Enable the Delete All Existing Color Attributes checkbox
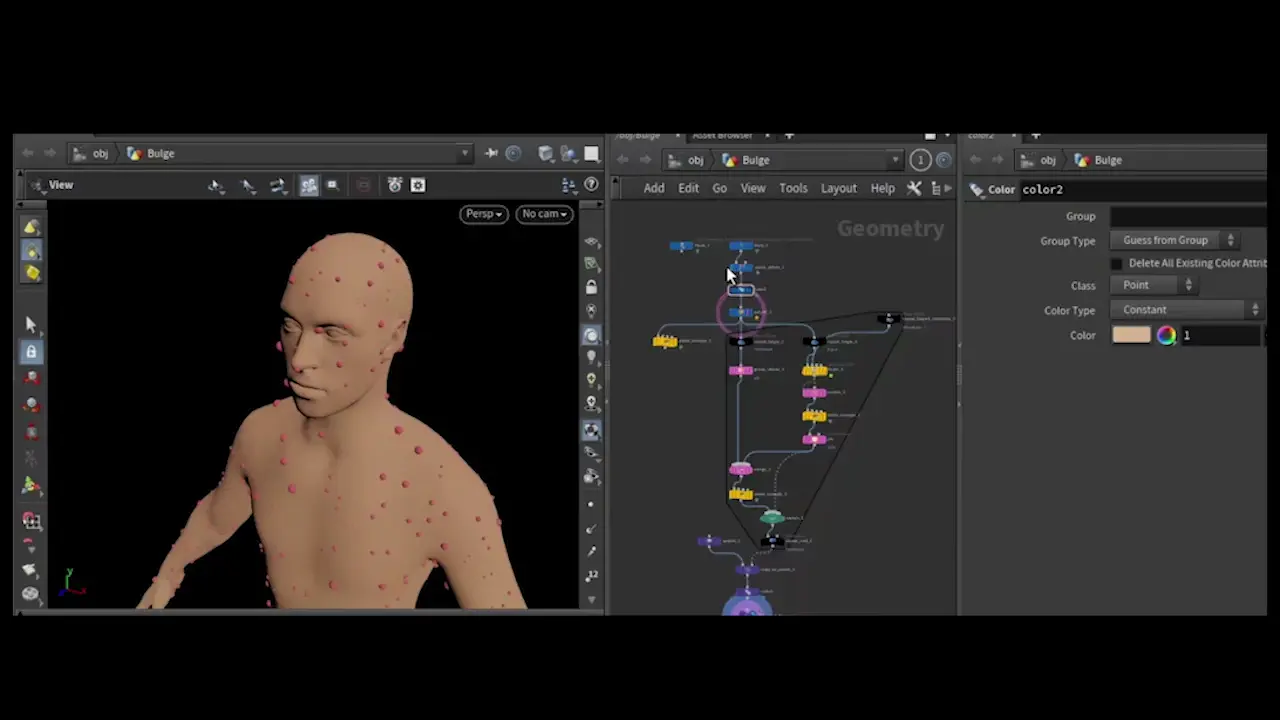1280x720 pixels. tap(1117, 262)
